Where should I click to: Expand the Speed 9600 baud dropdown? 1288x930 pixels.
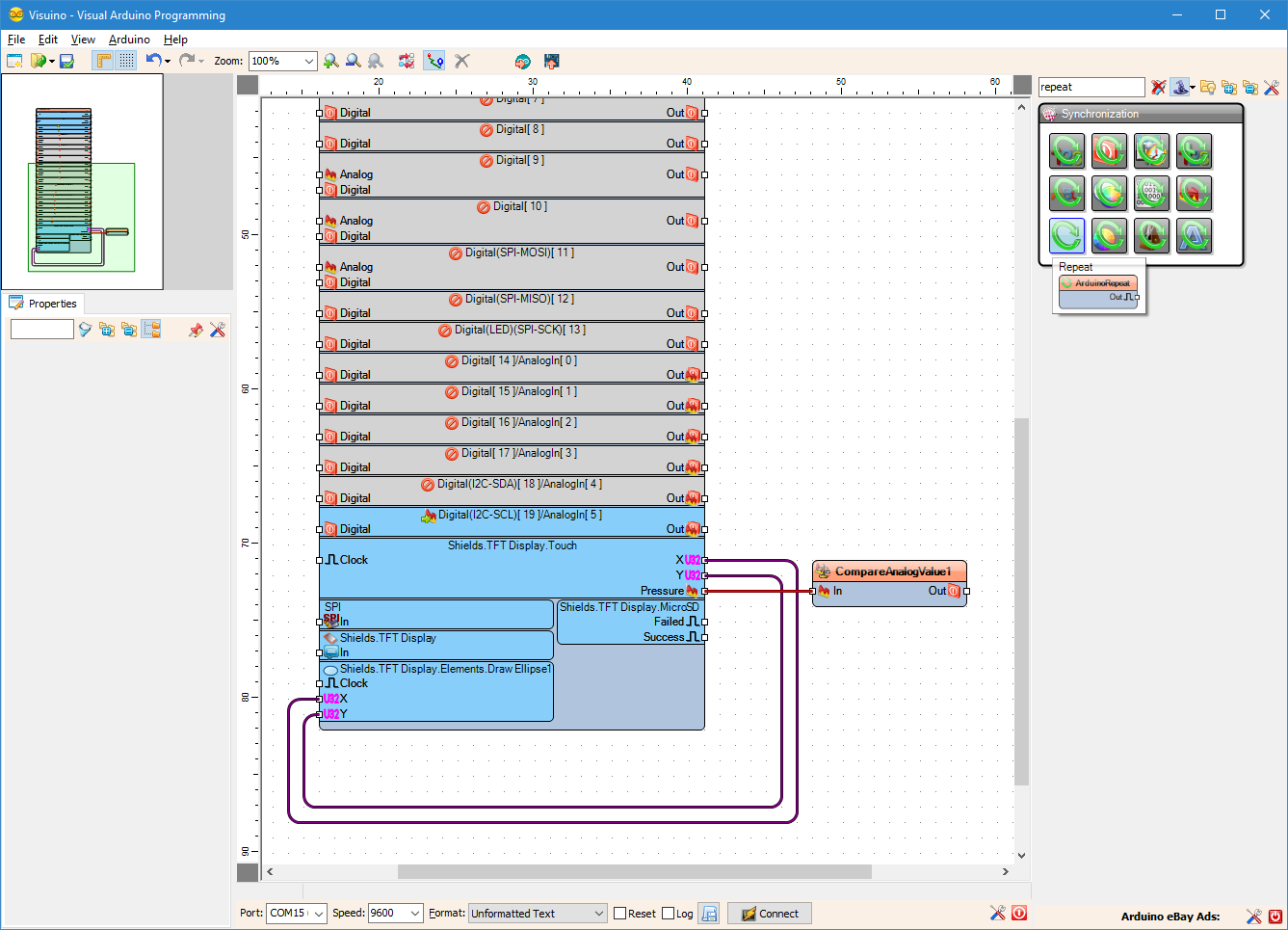point(415,914)
